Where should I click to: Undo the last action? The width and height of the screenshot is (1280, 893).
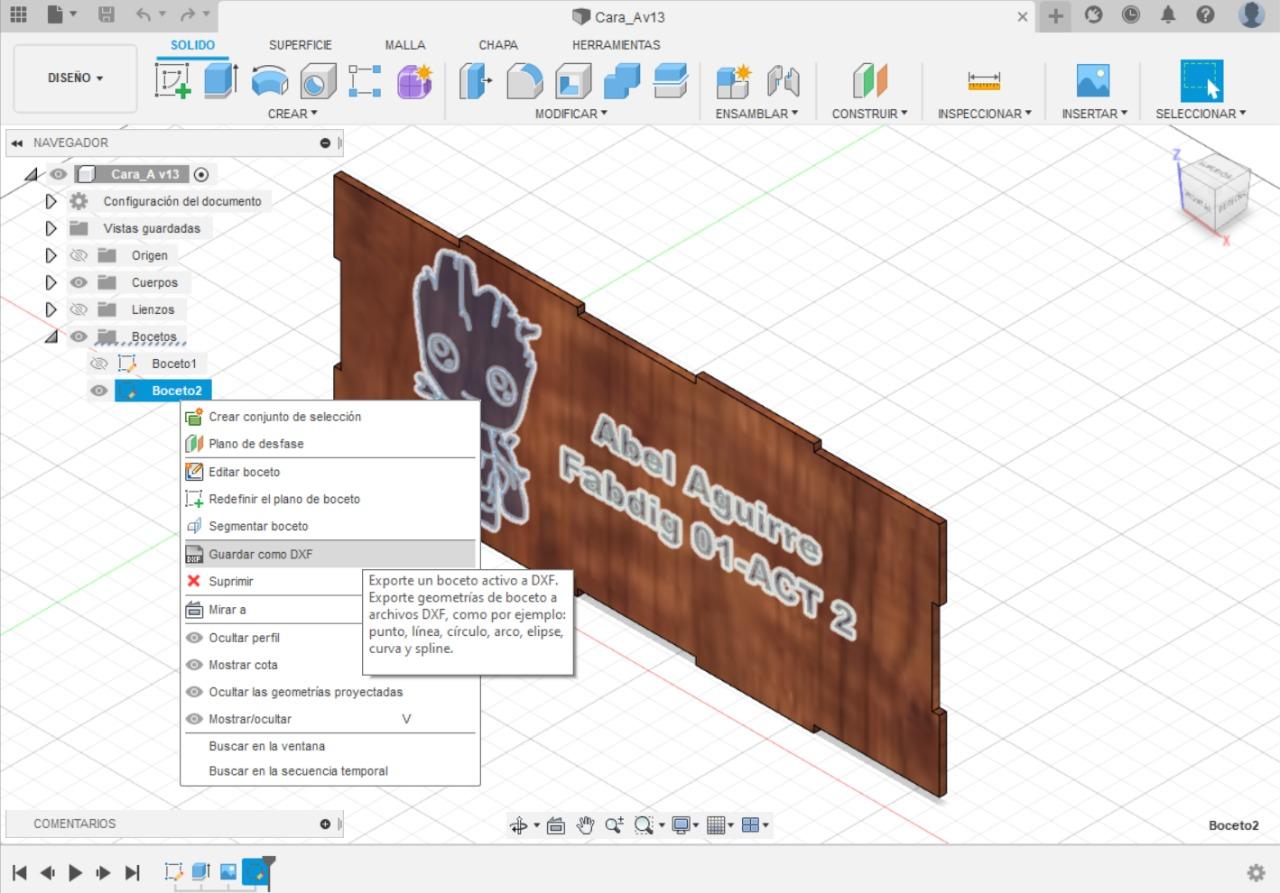point(143,16)
